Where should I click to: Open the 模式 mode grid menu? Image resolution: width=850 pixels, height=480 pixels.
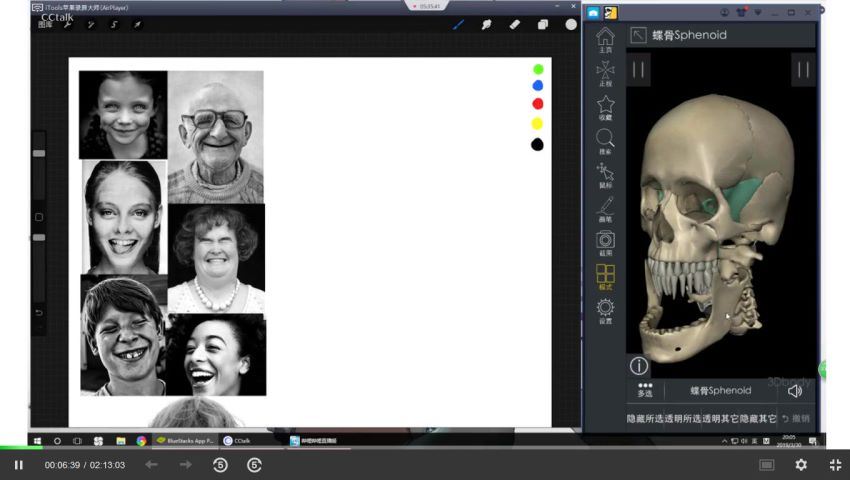click(605, 277)
